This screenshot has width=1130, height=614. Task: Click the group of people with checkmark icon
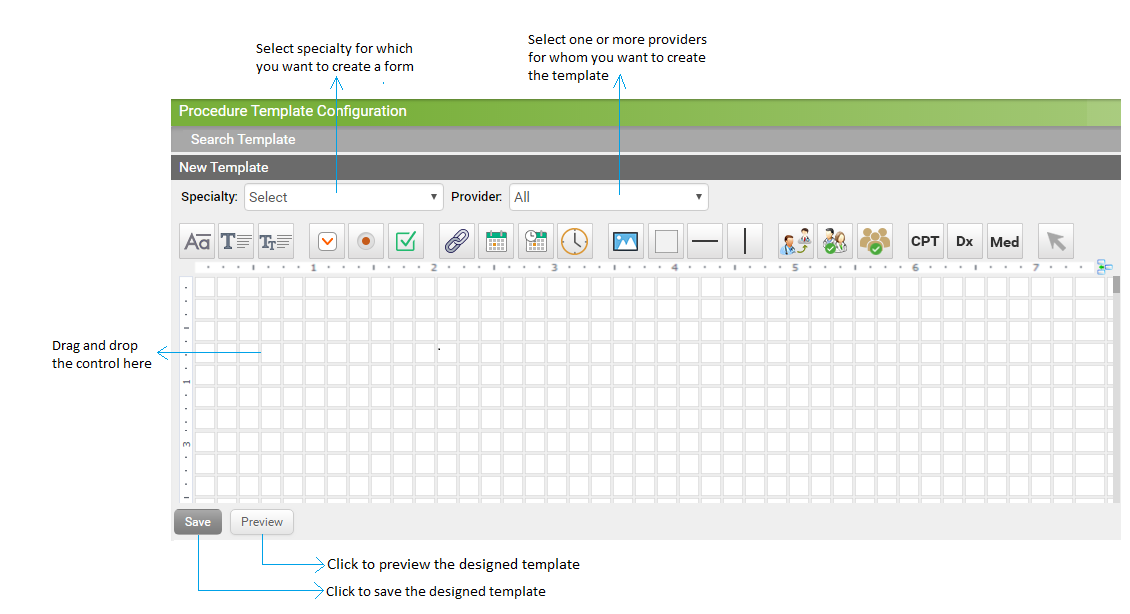click(874, 241)
